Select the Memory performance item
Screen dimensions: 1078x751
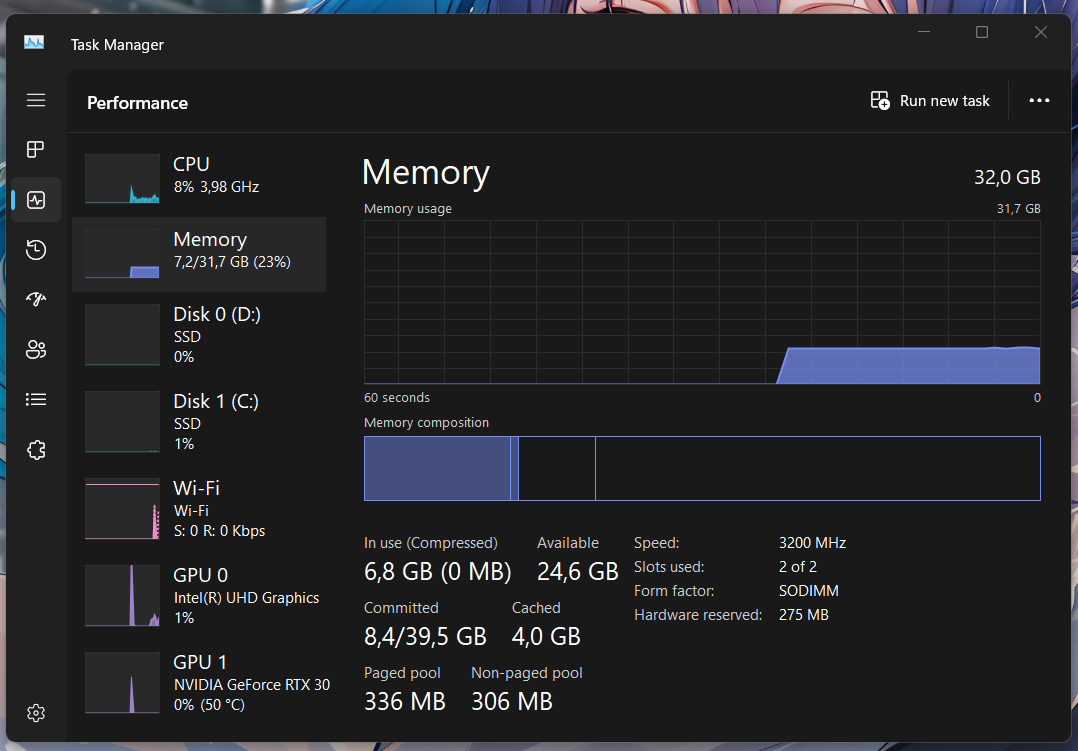click(199, 254)
